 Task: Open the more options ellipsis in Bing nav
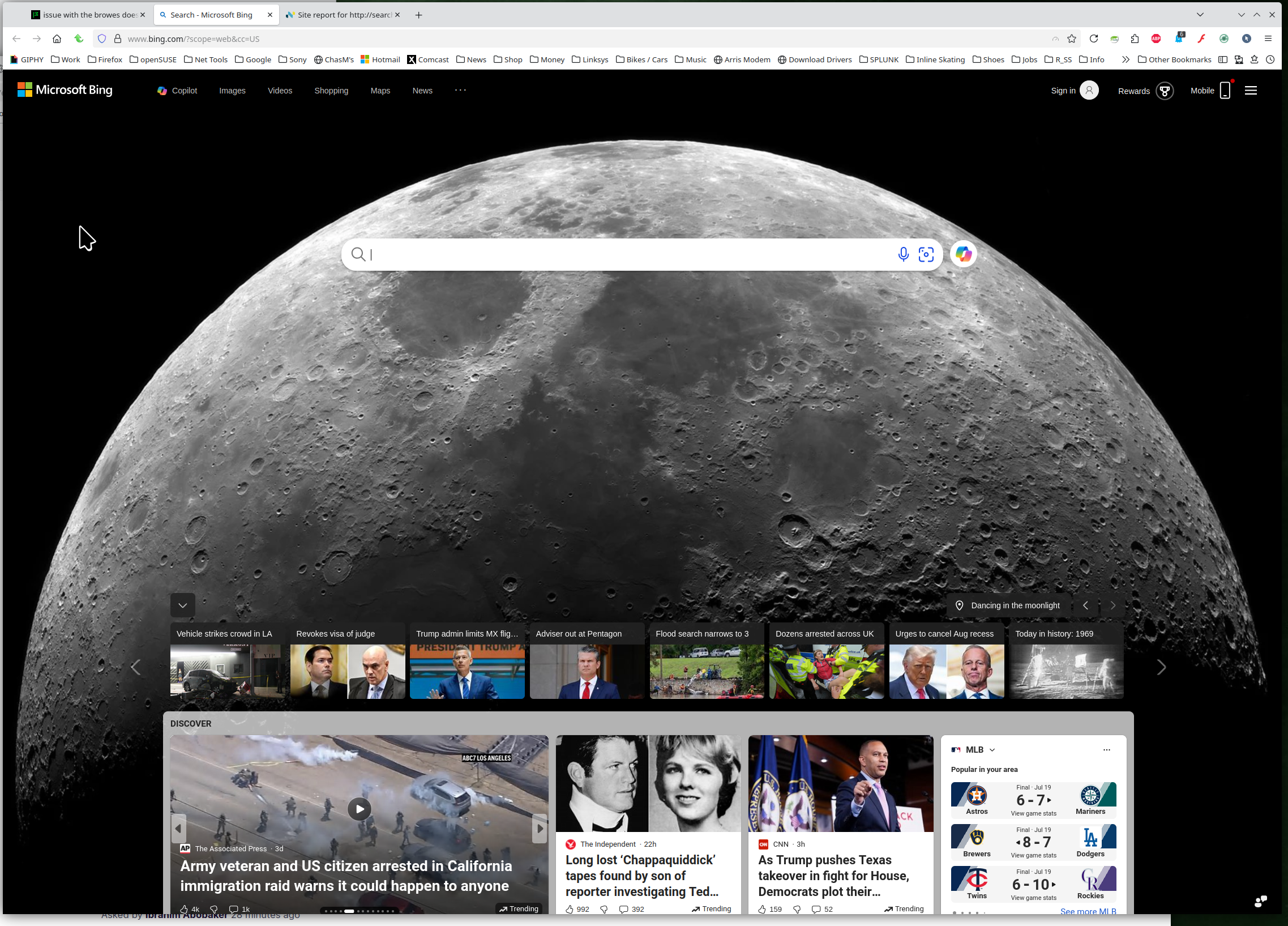[460, 89]
